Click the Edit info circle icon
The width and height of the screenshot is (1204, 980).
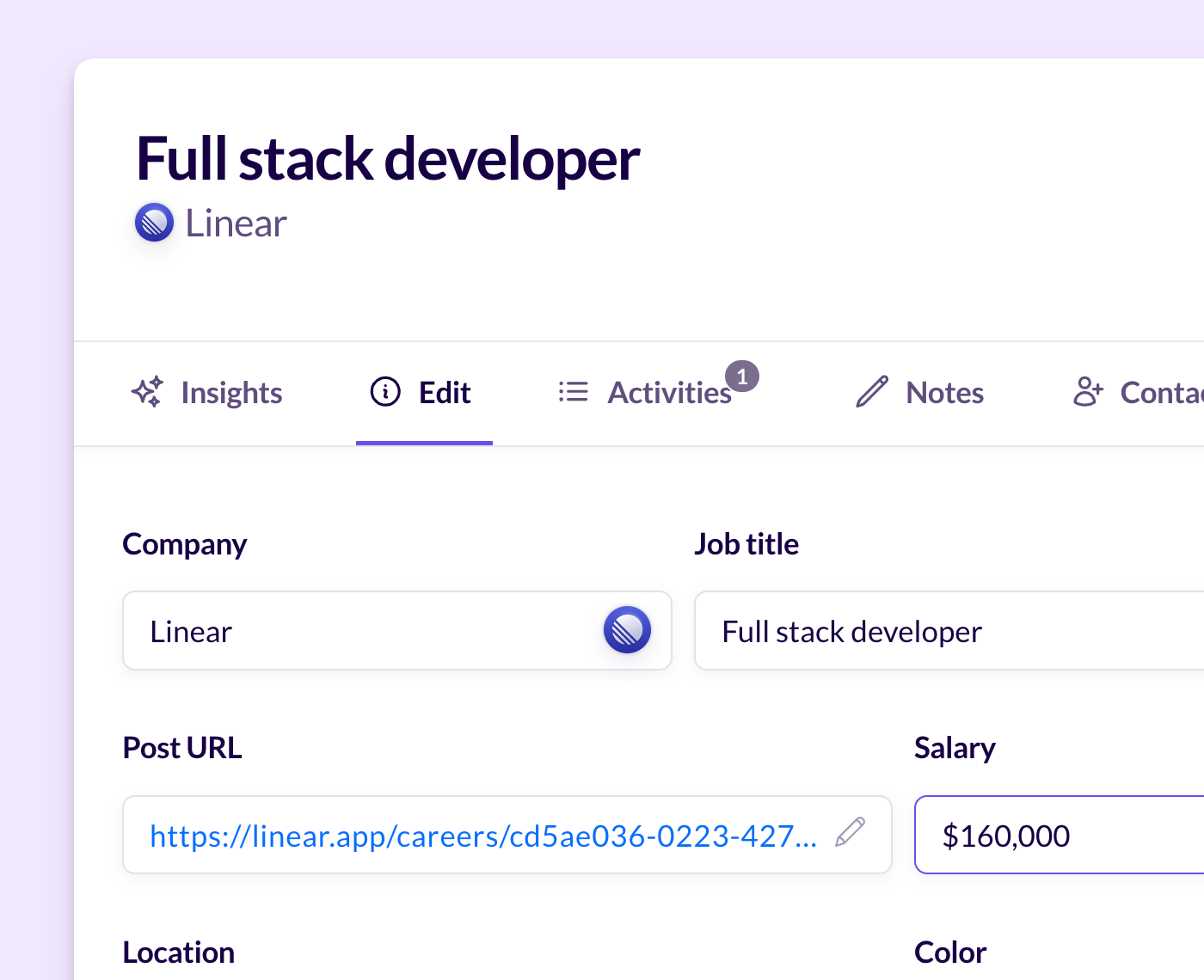coord(385,392)
